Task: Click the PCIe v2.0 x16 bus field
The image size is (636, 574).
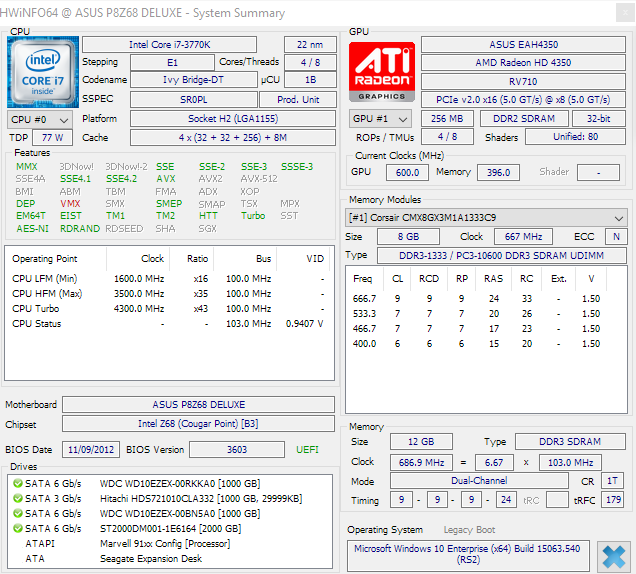Action: click(523, 100)
